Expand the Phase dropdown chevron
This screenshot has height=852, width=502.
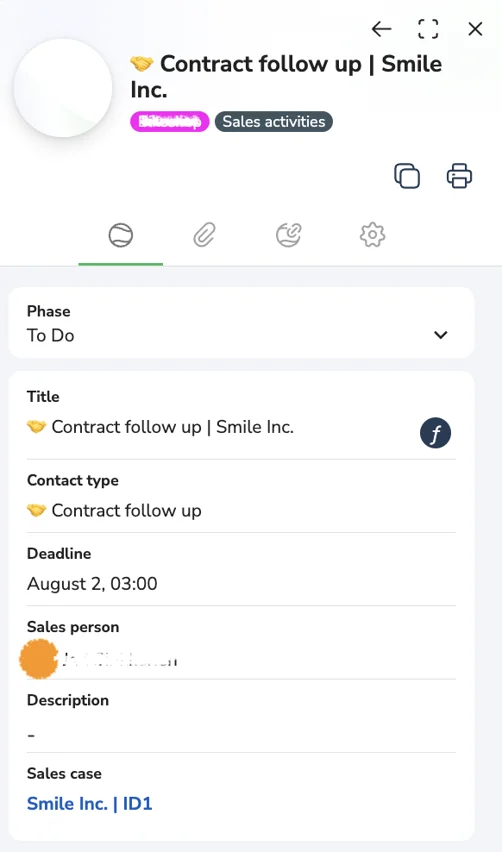(x=441, y=335)
